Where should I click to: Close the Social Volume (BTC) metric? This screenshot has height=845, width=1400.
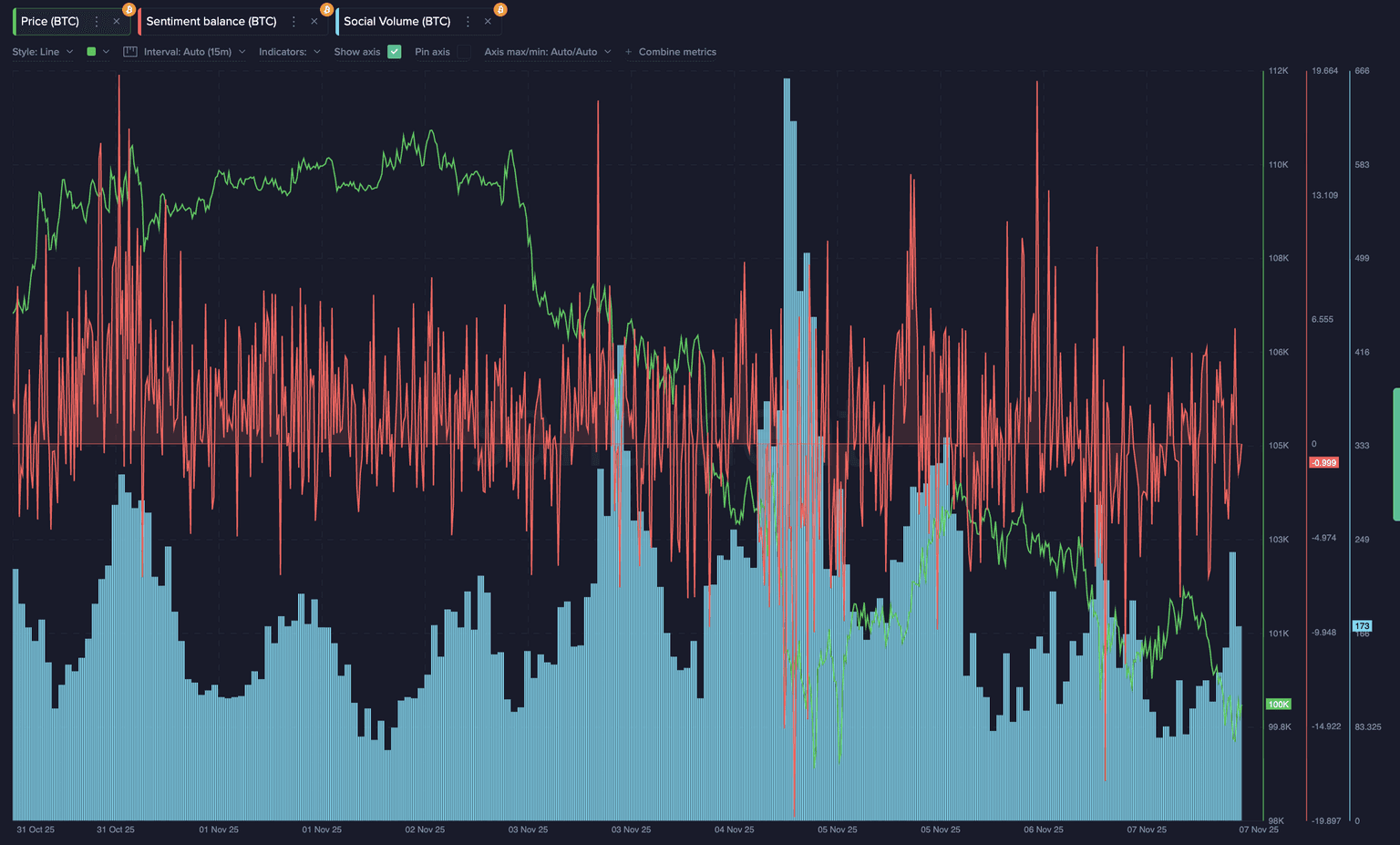point(488,21)
